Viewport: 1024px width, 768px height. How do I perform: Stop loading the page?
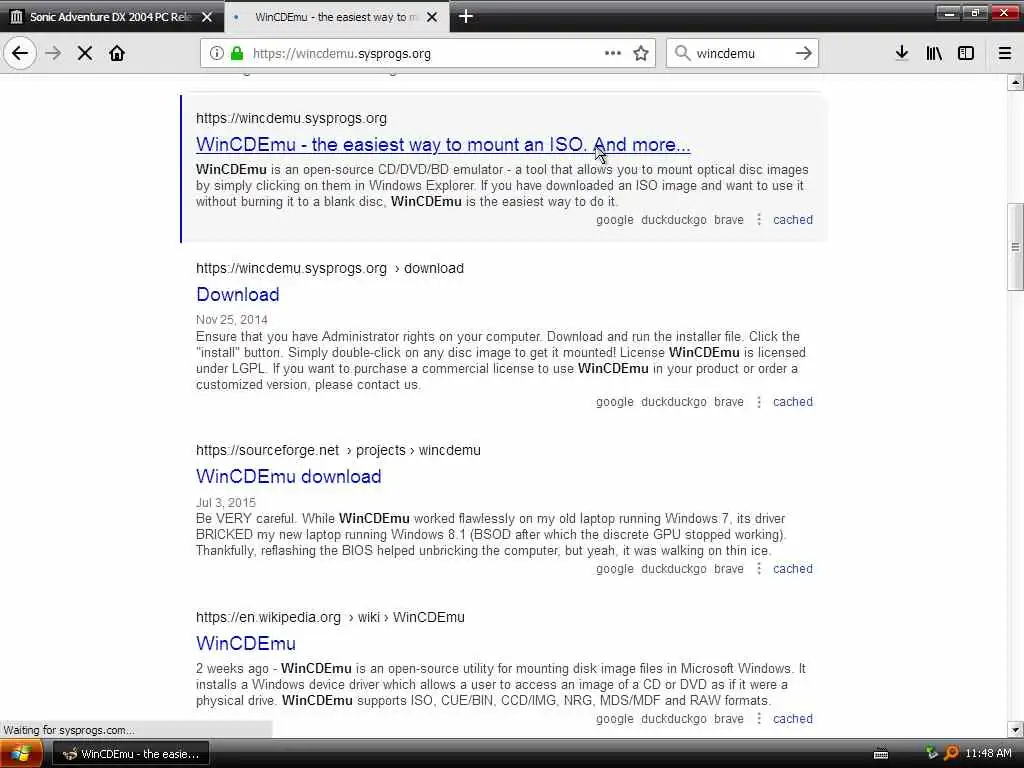point(85,54)
